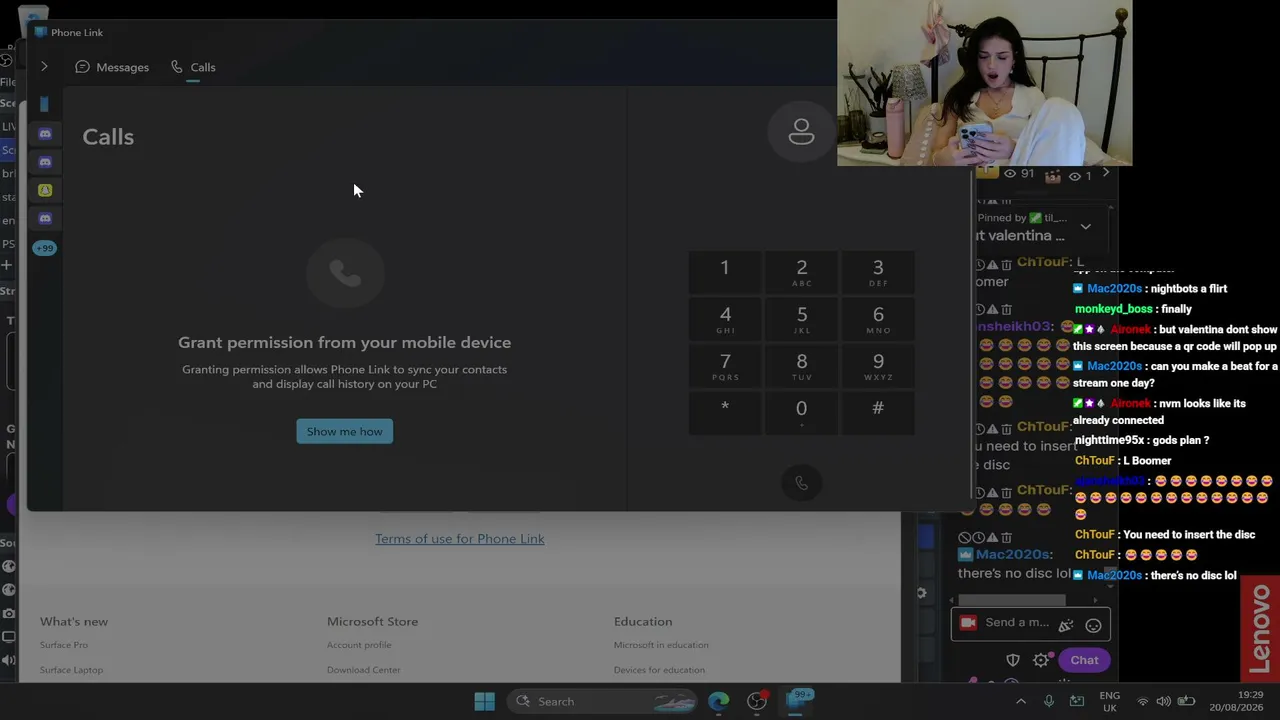Tap the 4 GHI dial pad key
1280x720 pixels.
725,319
